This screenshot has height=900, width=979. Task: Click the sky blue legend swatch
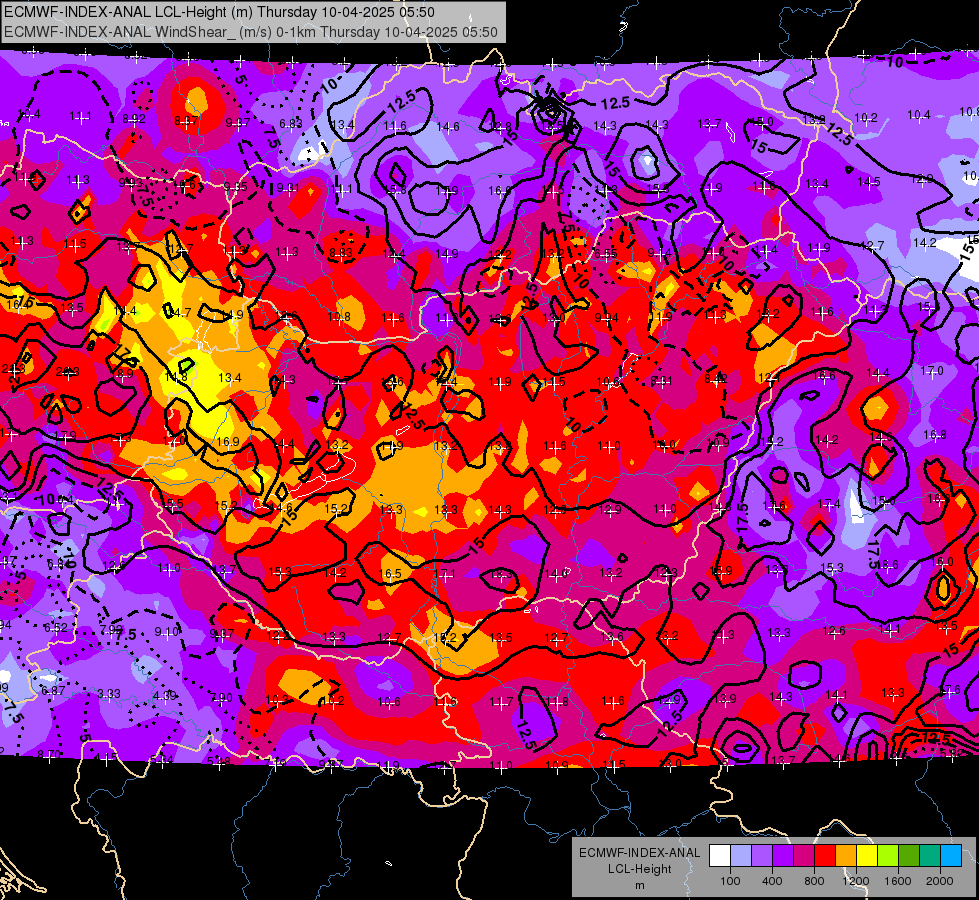pyautogui.click(x=951, y=856)
